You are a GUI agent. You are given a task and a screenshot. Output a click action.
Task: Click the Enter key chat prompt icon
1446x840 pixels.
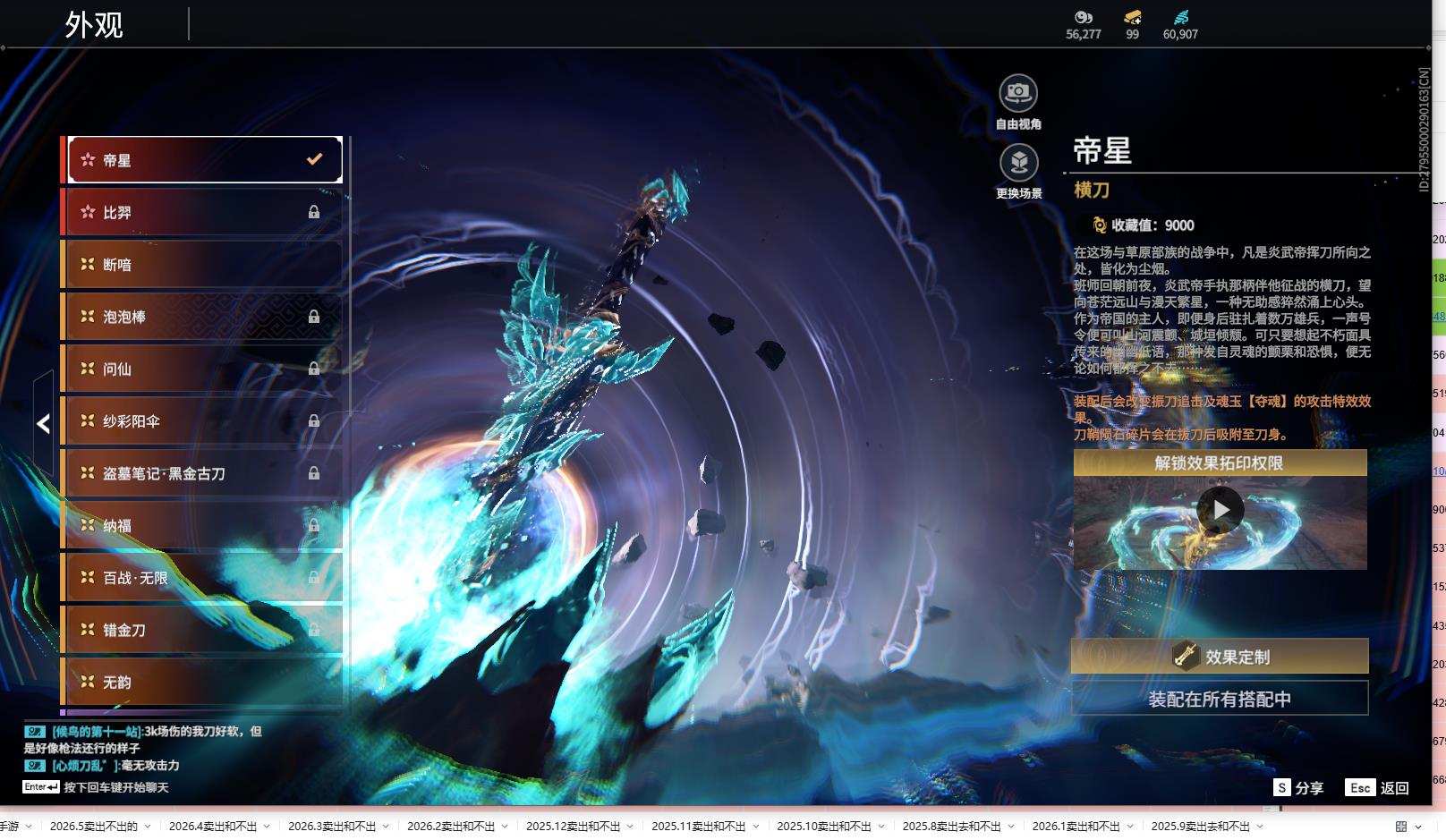(41, 787)
